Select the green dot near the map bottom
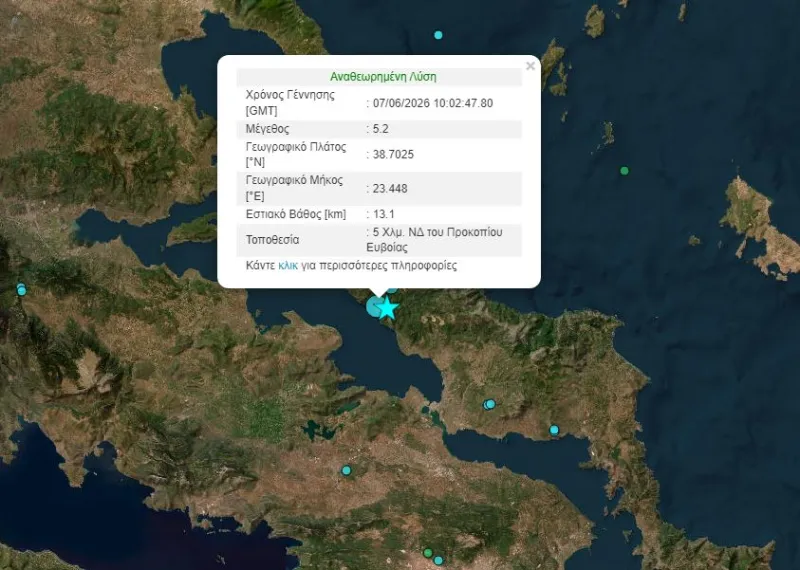This screenshot has width=800, height=570. tap(428, 553)
